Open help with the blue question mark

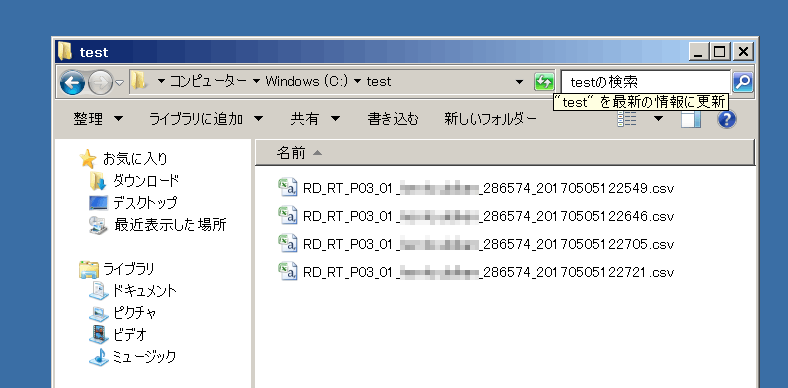click(x=727, y=119)
